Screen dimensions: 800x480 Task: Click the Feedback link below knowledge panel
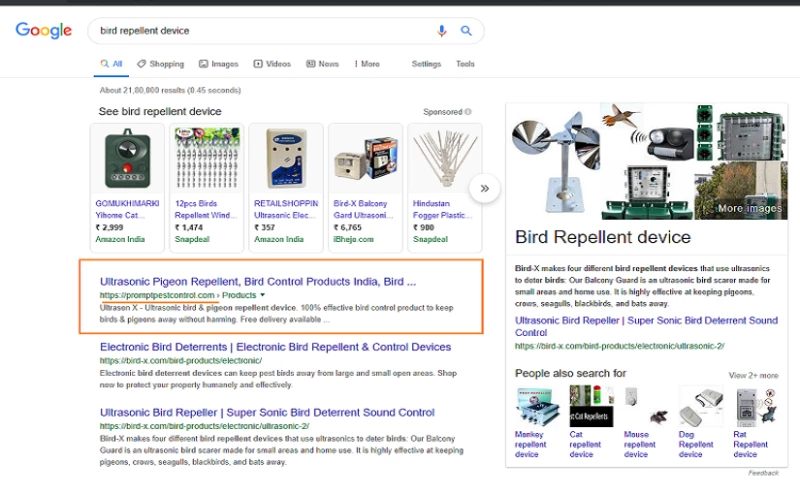tap(763, 473)
